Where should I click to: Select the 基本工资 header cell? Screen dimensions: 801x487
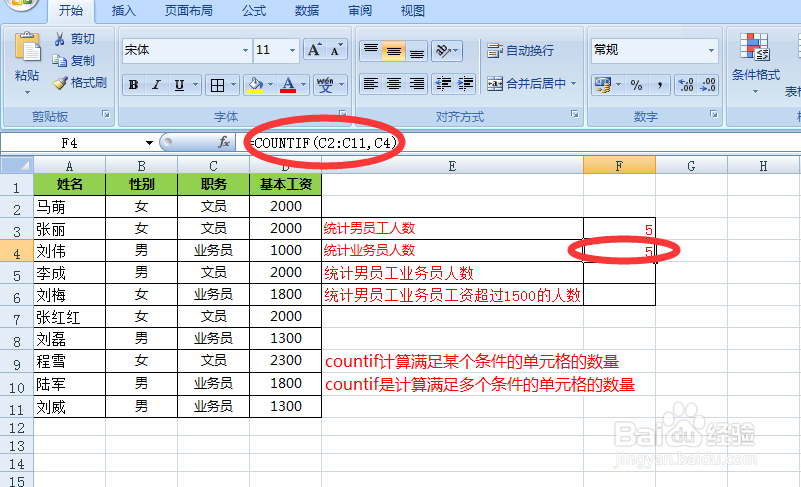point(286,184)
